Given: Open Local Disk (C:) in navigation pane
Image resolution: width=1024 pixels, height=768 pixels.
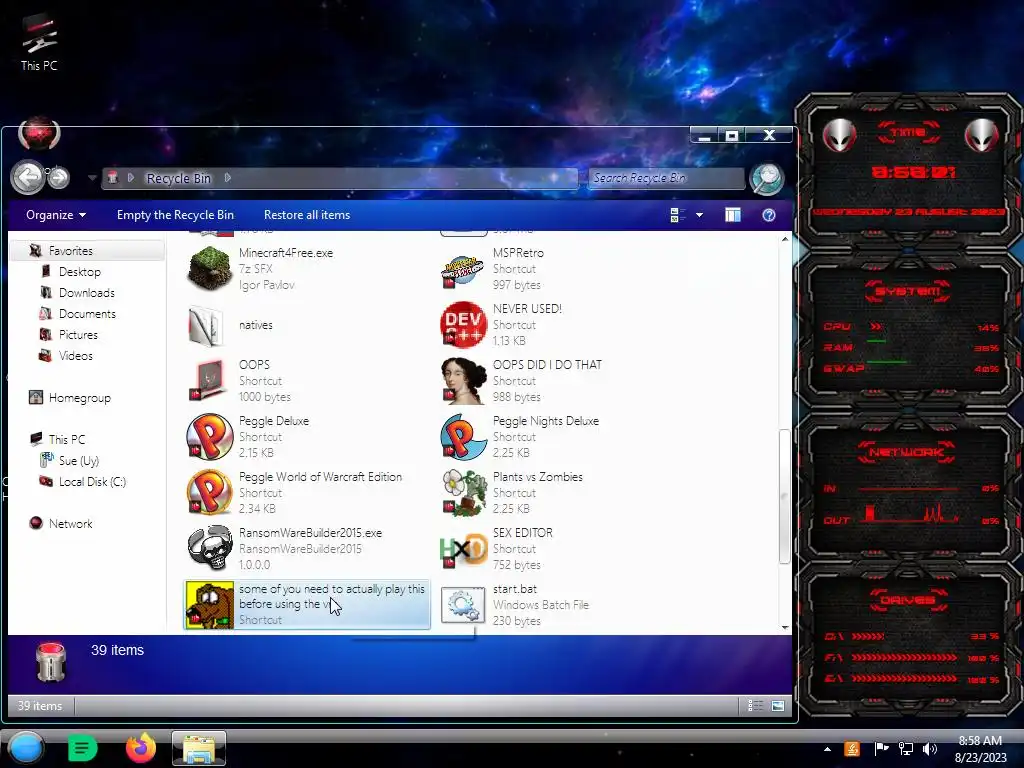Looking at the screenshot, I should click(92, 481).
